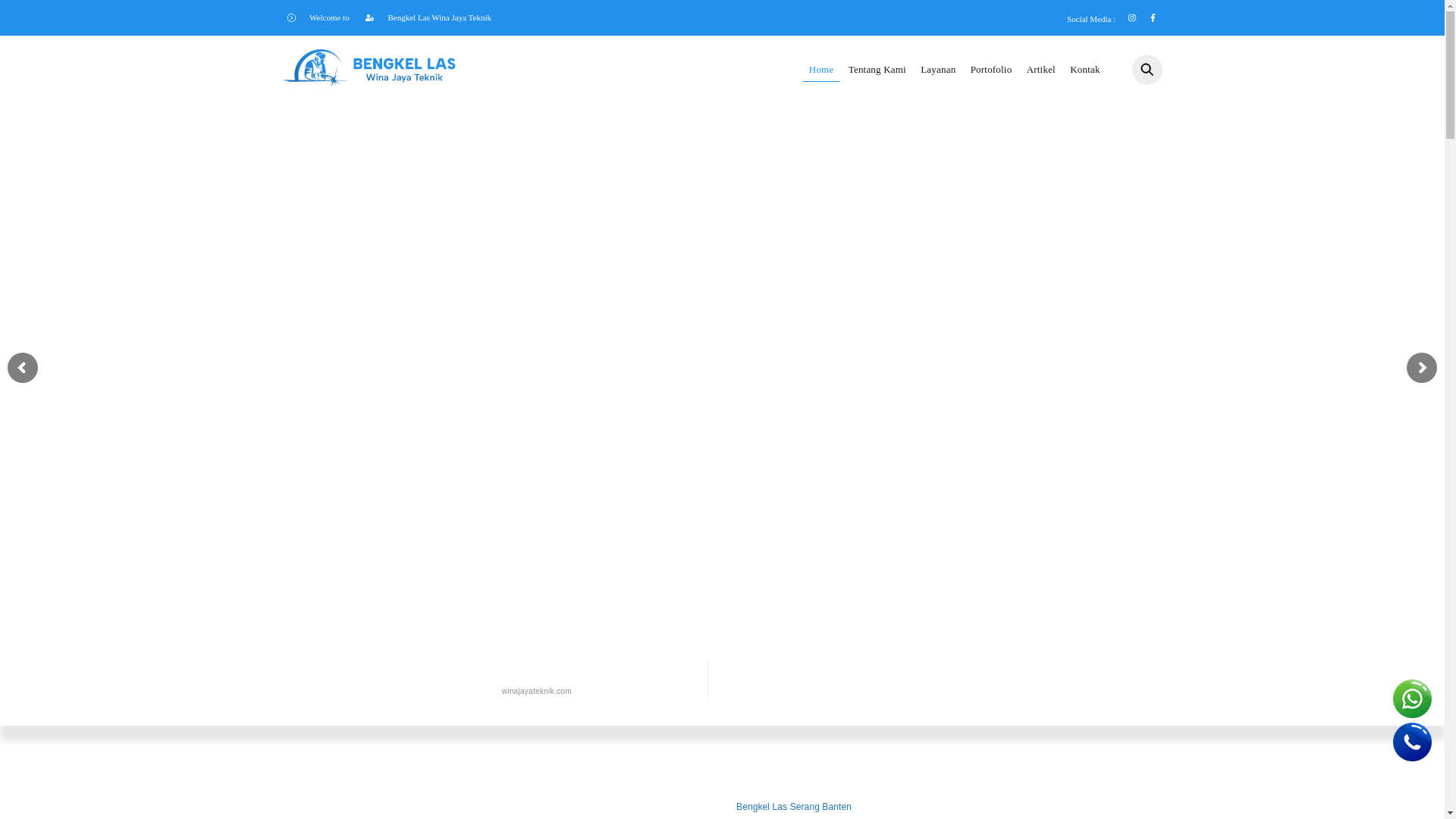
Task: Click the Bengkel Las Wina Jaya Teknik logo
Action: tap(369, 68)
